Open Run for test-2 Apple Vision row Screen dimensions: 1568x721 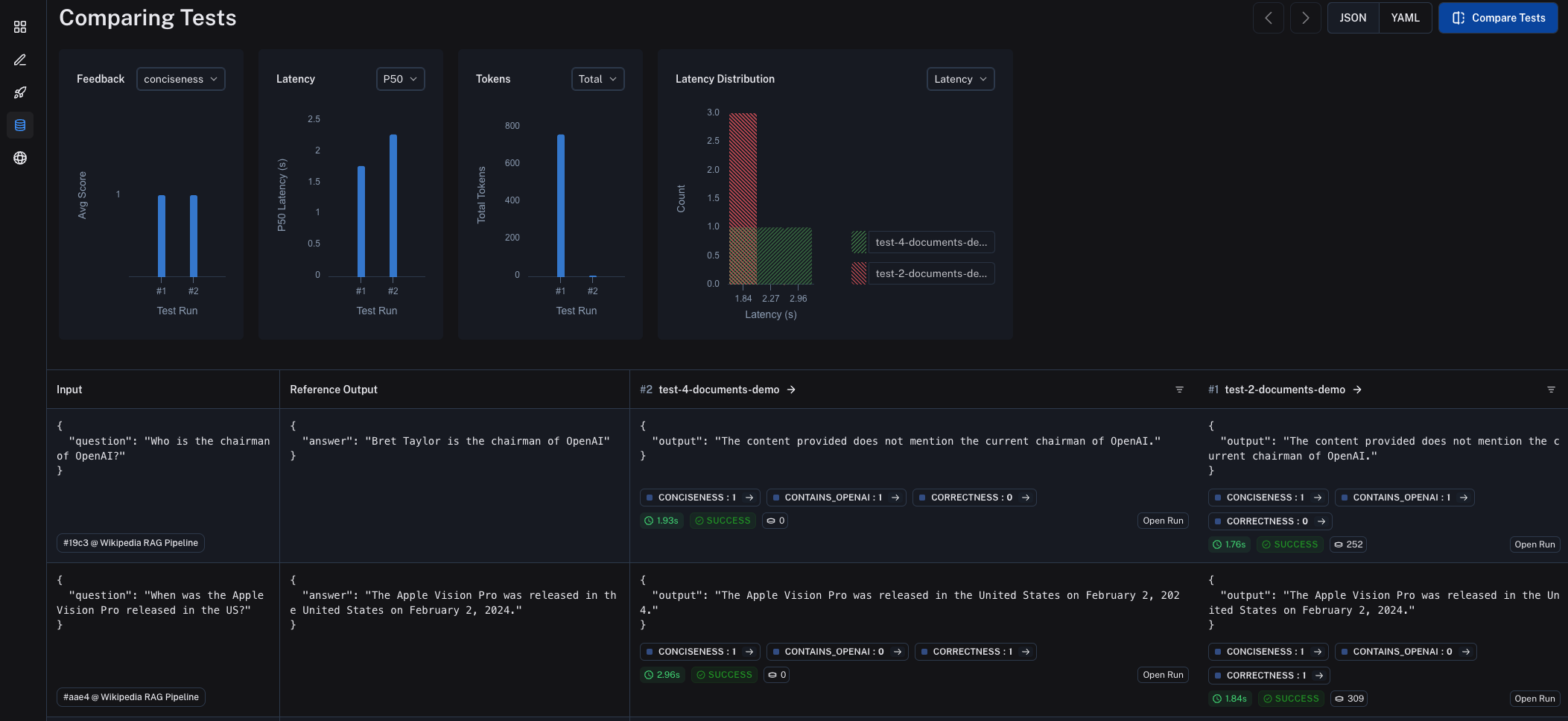tap(1534, 699)
